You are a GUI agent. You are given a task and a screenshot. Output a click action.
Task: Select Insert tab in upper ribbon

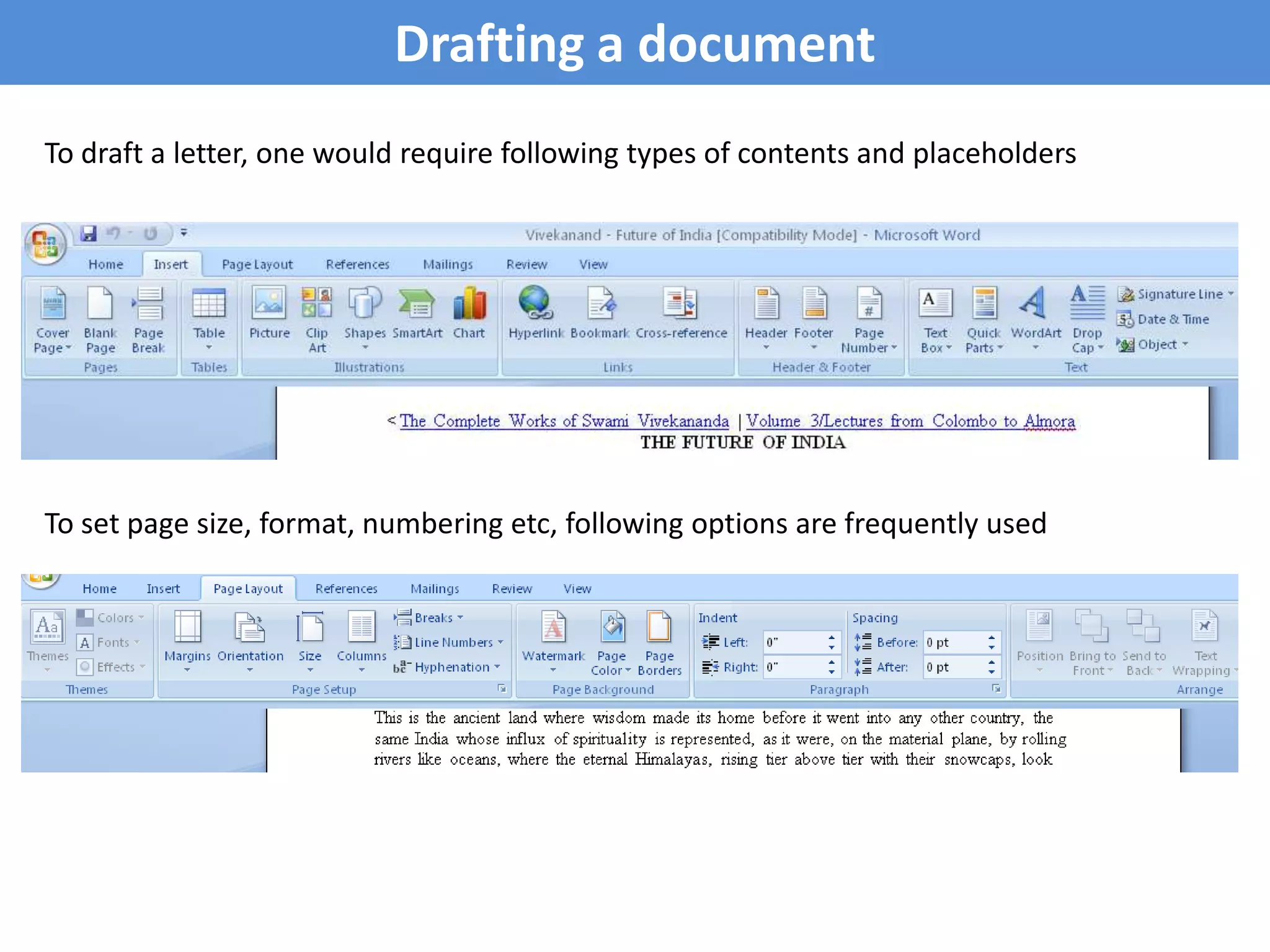(171, 265)
